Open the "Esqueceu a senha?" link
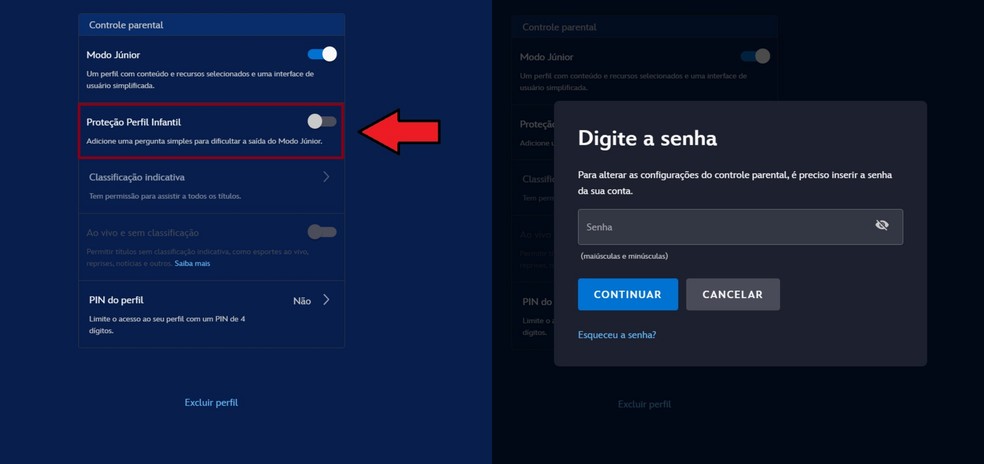 pos(617,335)
